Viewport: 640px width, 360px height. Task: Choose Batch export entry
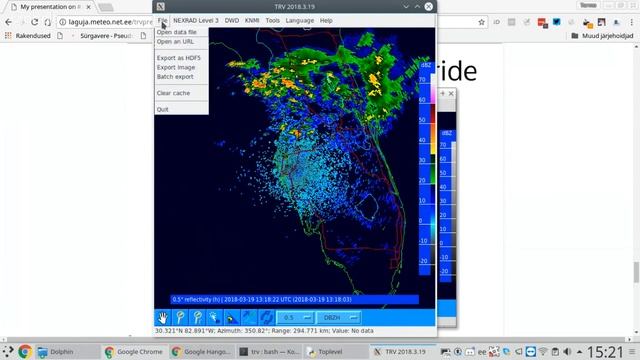(x=181, y=77)
